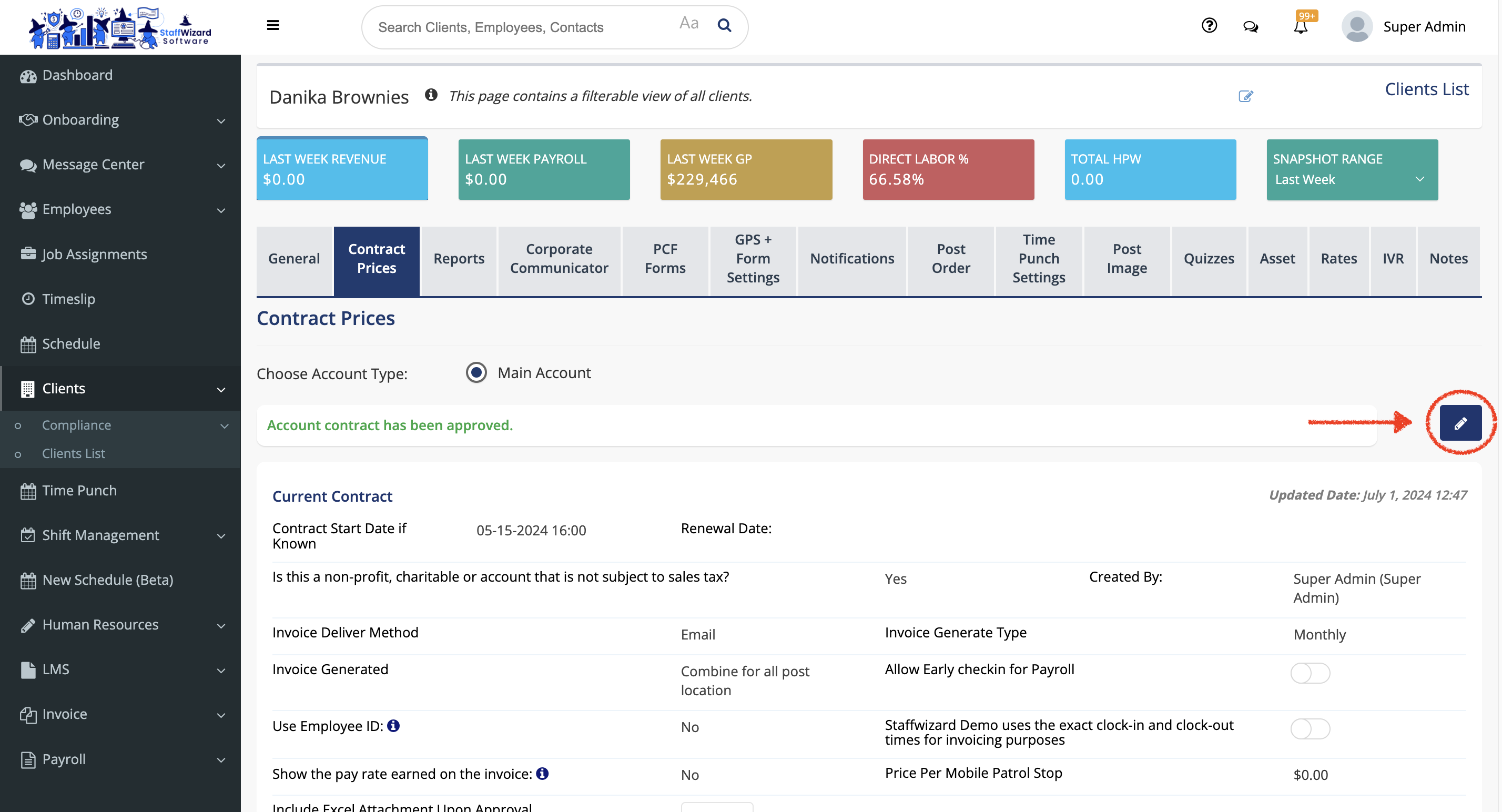
Task: Open the notifications bell icon
Action: (1300, 27)
